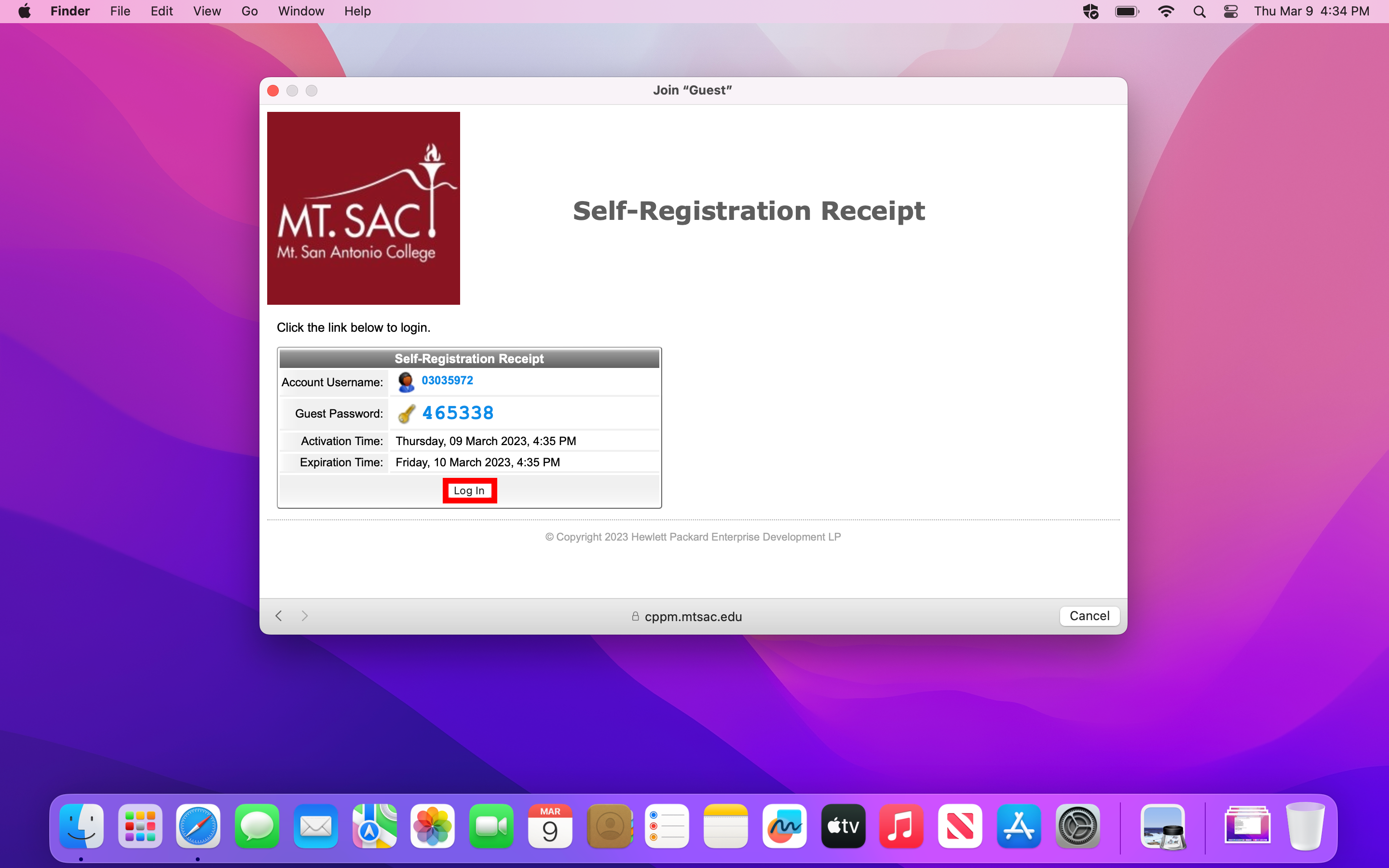This screenshot has width=1389, height=868.
Task: Open the Edit menu
Action: 161,11
